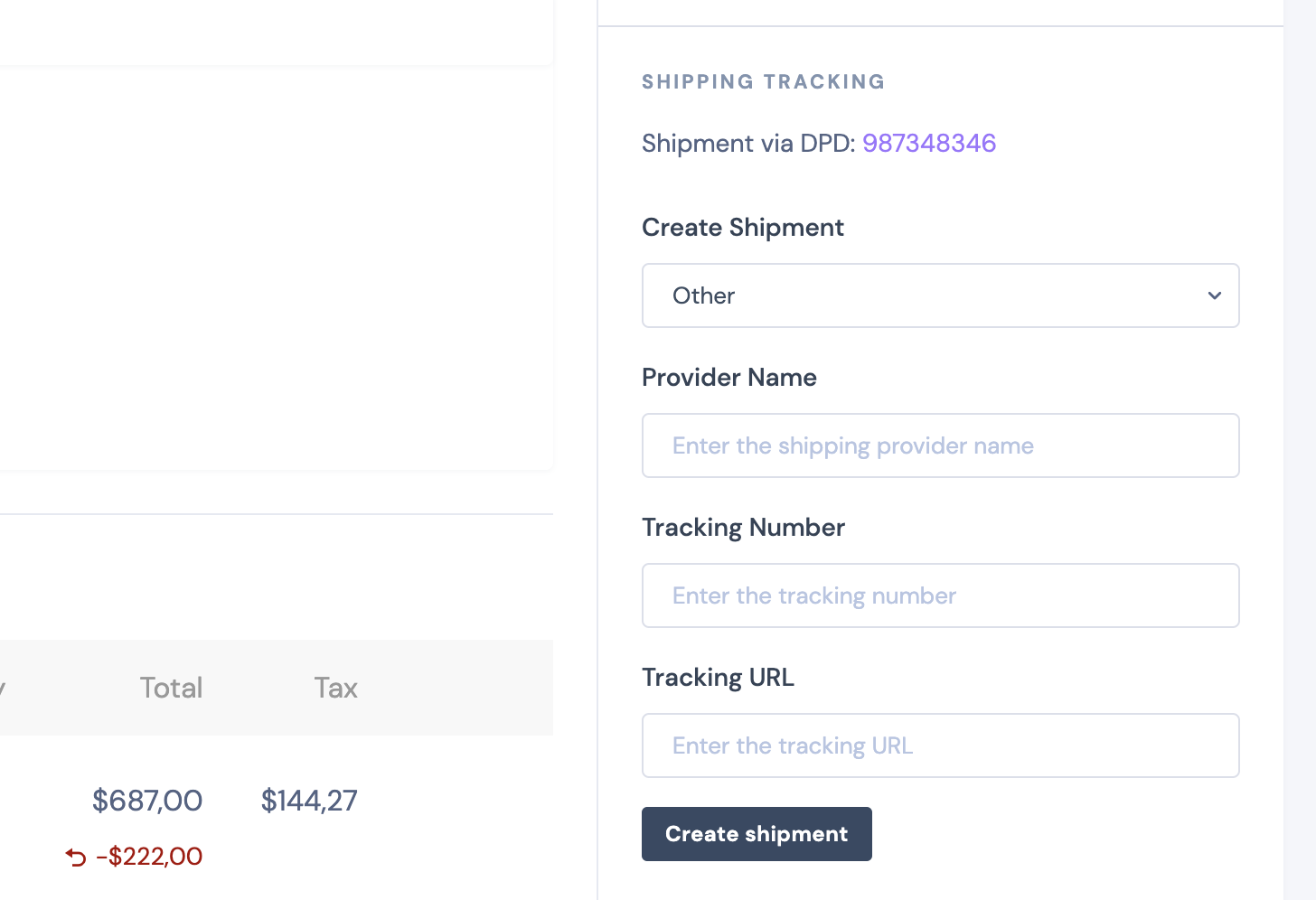Click the SHIPPING TRACKING section heading
The width and height of the screenshot is (1316, 900).
tap(764, 82)
